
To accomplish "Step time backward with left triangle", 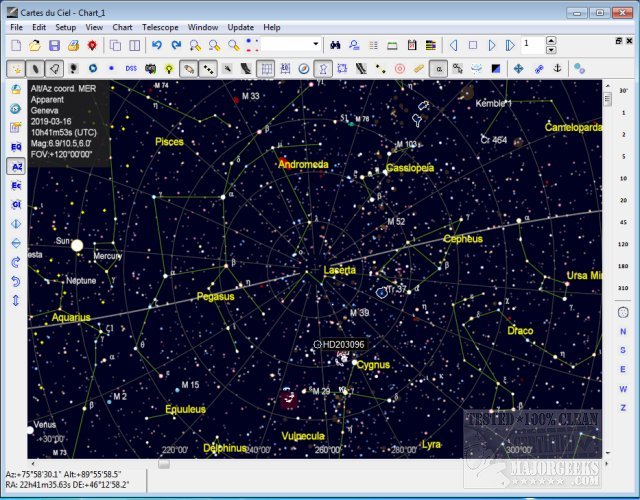I will [453, 45].
